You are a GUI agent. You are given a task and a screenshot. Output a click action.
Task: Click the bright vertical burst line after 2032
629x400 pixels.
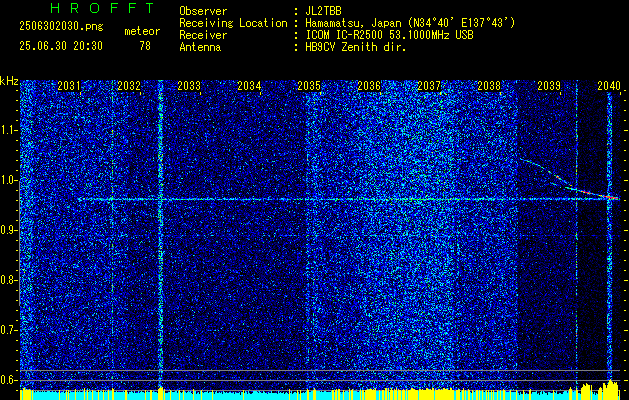(161, 233)
